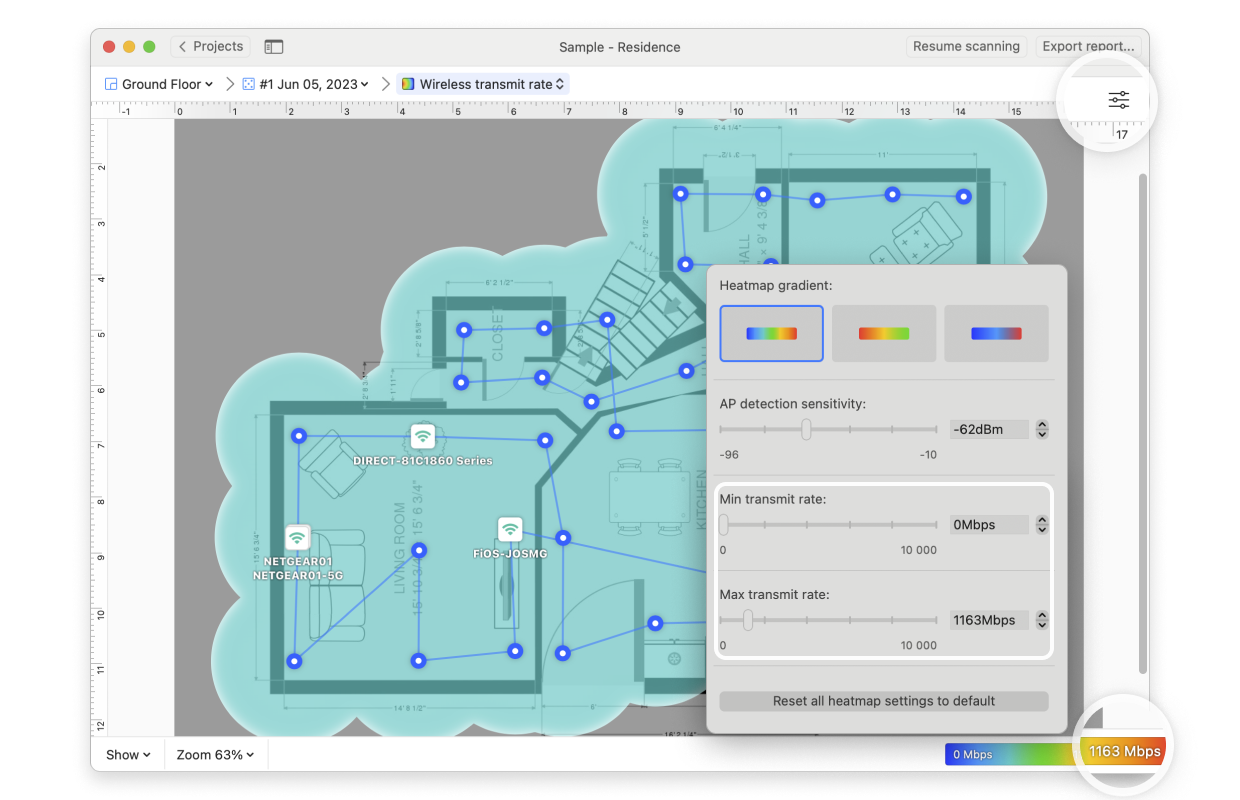Screen dimensions: 1240x800
Task: Click the 1163Mbps max rate field
Action: point(989,620)
